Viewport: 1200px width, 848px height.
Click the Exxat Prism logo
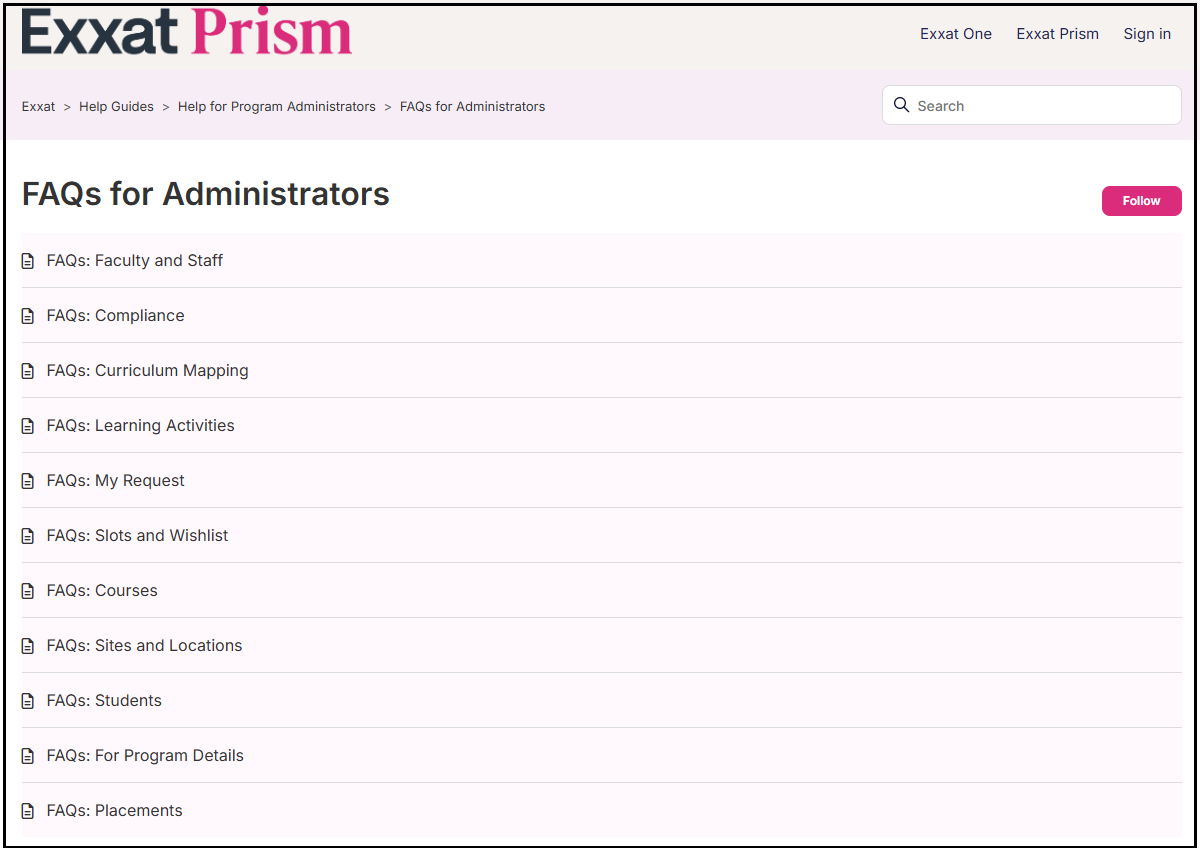tap(187, 32)
